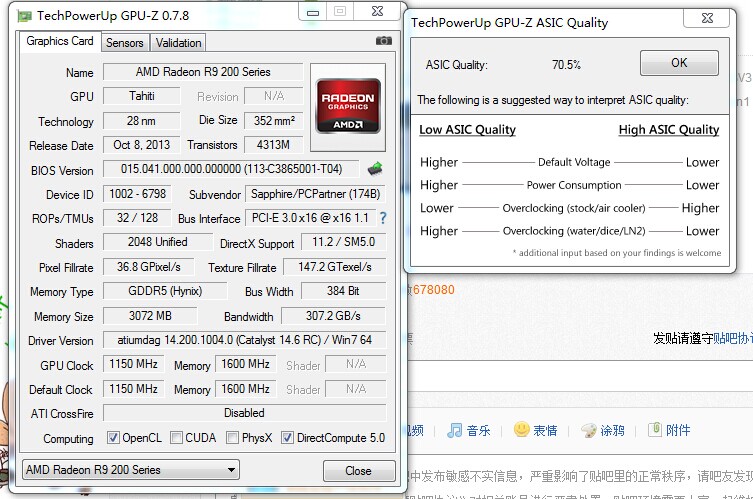Click the Pixel Fillrate value 36.8 GPixel/s
This screenshot has height=499, width=753.
tap(149, 267)
